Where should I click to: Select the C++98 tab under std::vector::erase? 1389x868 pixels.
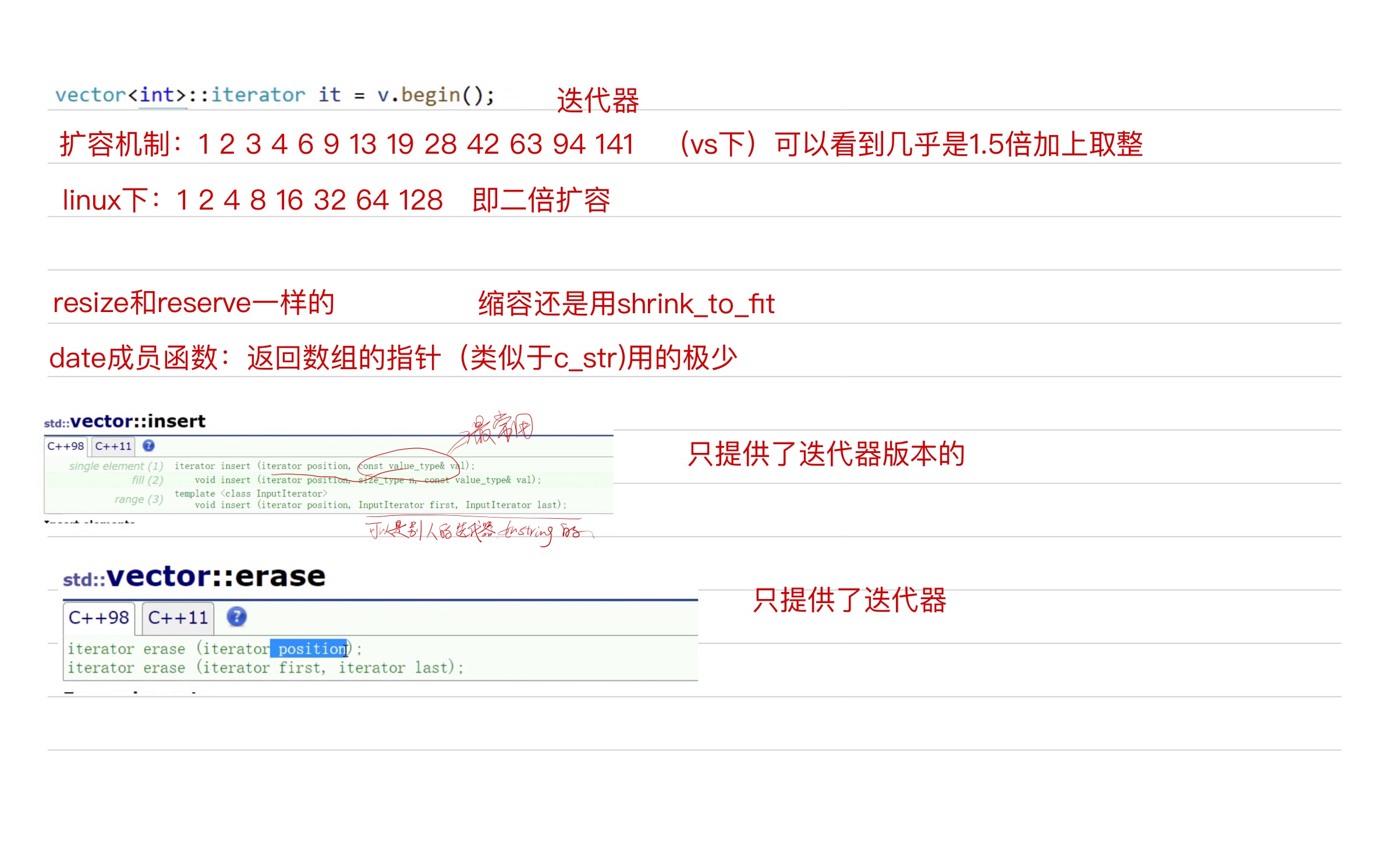[100, 618]
